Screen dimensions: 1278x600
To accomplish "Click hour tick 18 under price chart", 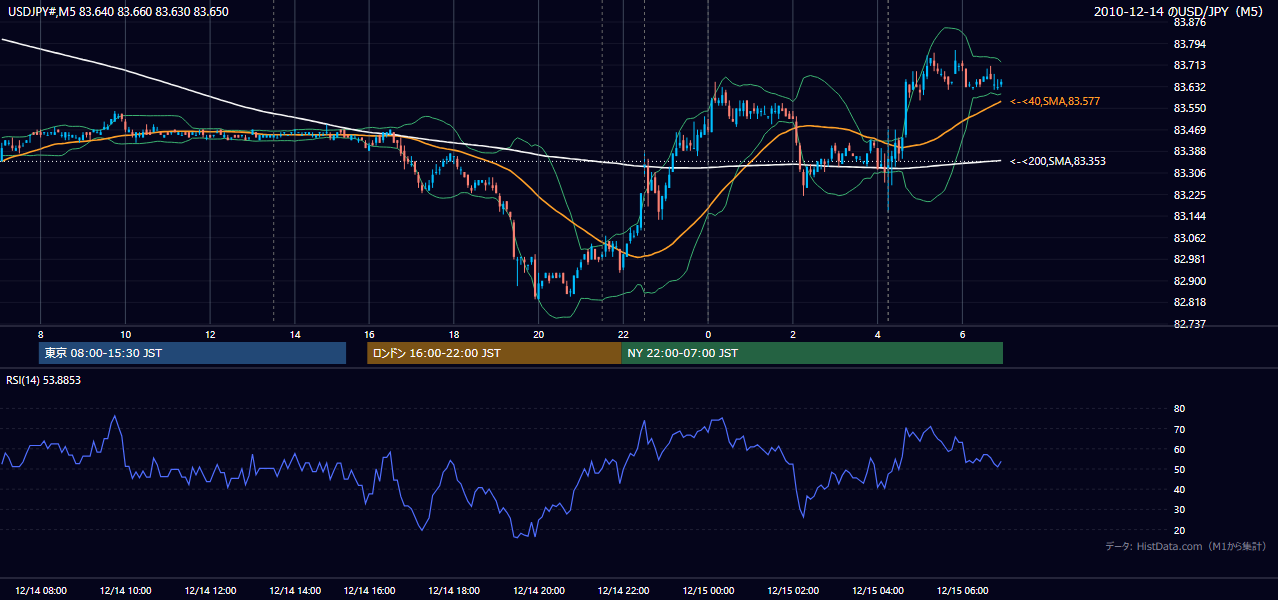I will (x=454, y=334).
